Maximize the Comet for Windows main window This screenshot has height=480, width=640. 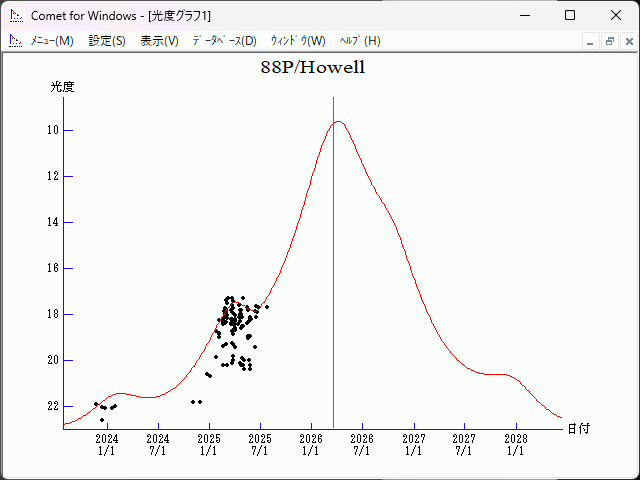[x=570, y=16]
